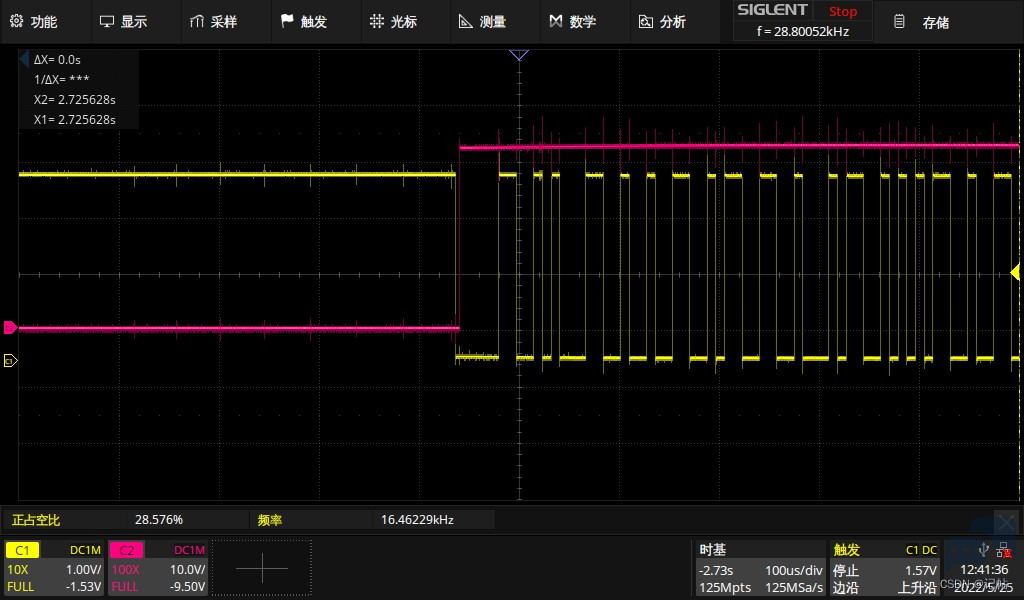Image resolution: width=1024 pixels, height=600 pixels.
Task: Open the 光标 cursors menu
Action: [393, 22]
